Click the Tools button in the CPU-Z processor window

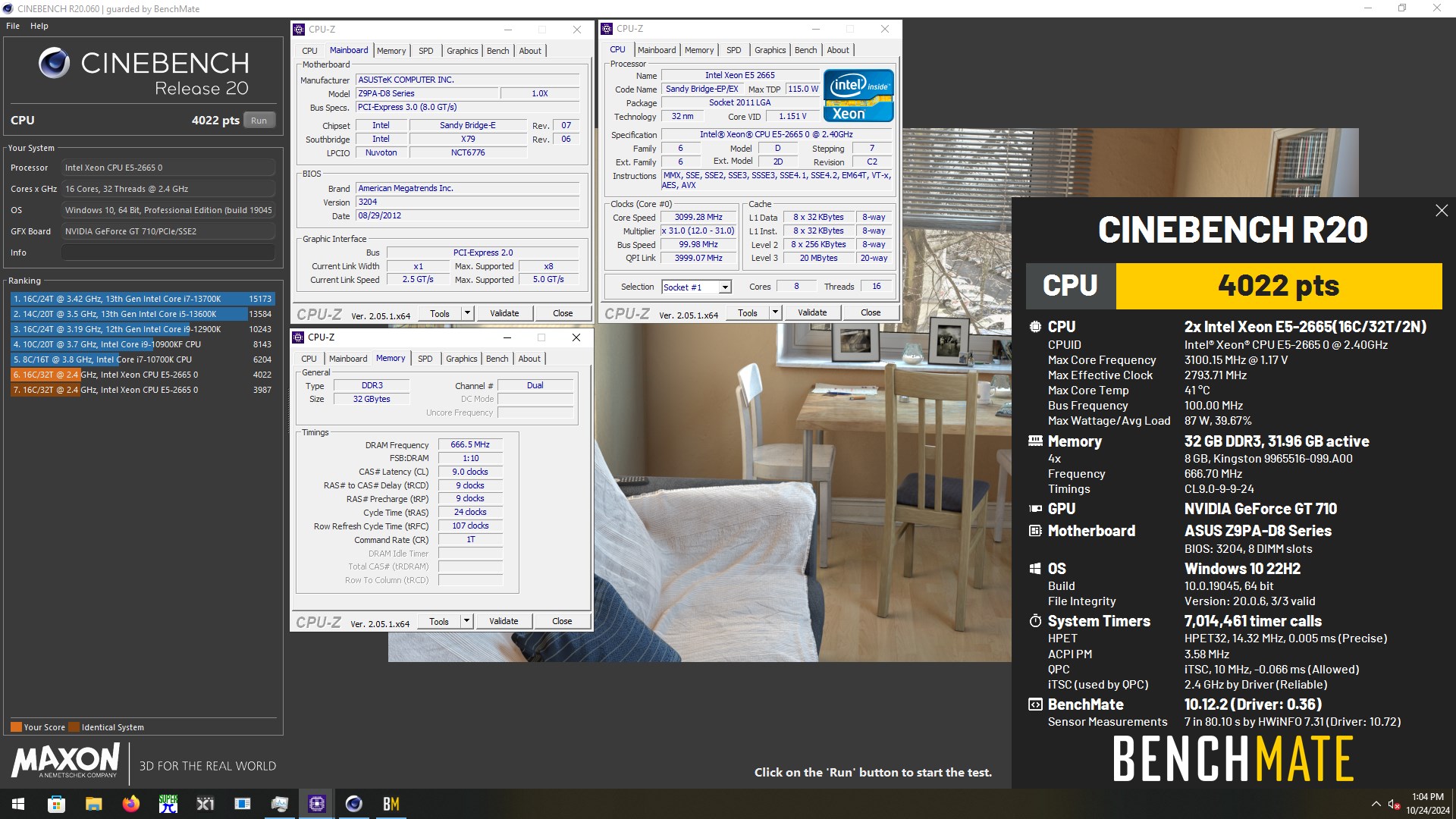coord(747,312)
